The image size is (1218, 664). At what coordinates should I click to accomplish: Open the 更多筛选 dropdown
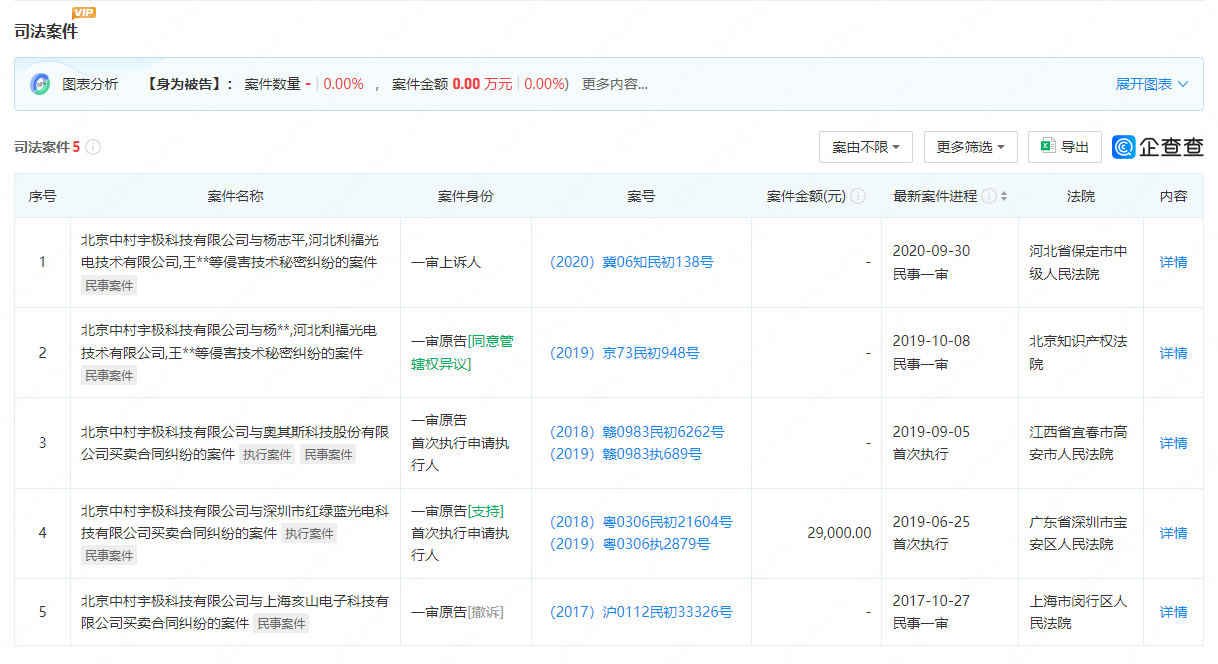tap(970, 147)
